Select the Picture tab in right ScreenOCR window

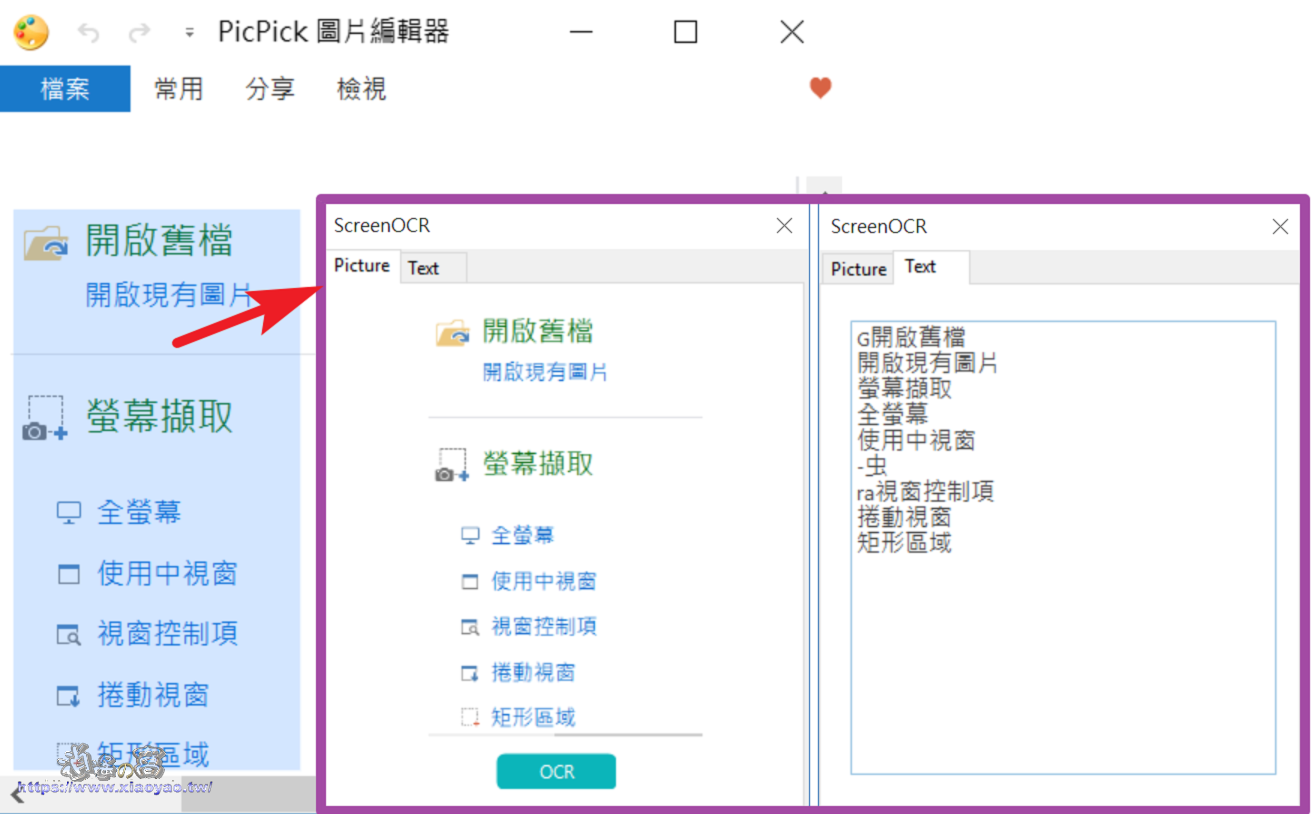click(859, 269)
